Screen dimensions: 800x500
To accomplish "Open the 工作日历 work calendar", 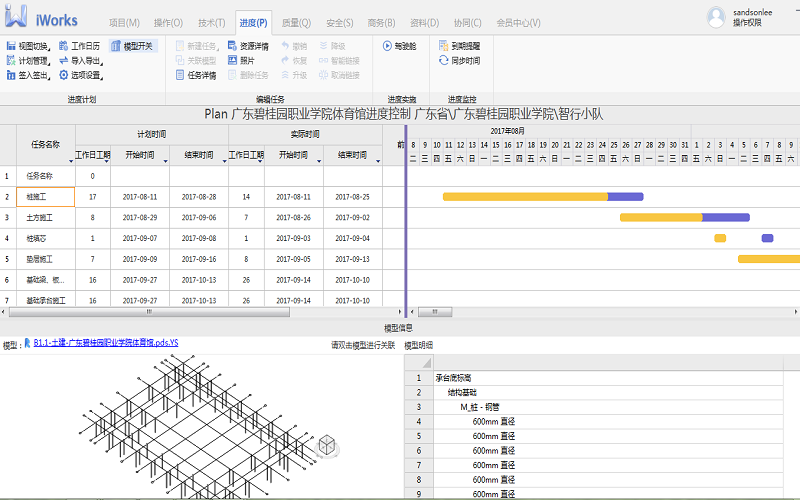I will [79, 46].
